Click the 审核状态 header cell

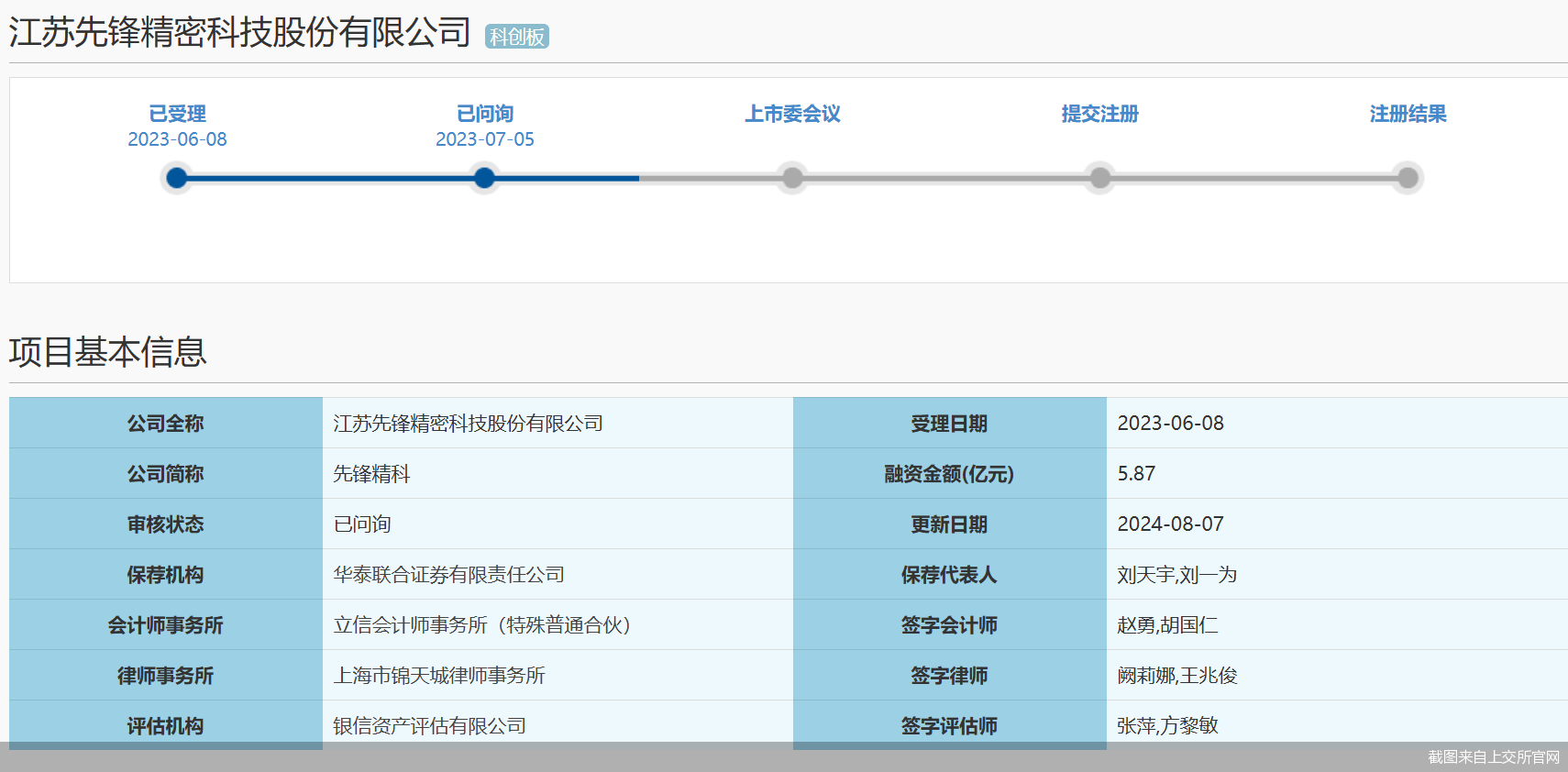point(166,524)
